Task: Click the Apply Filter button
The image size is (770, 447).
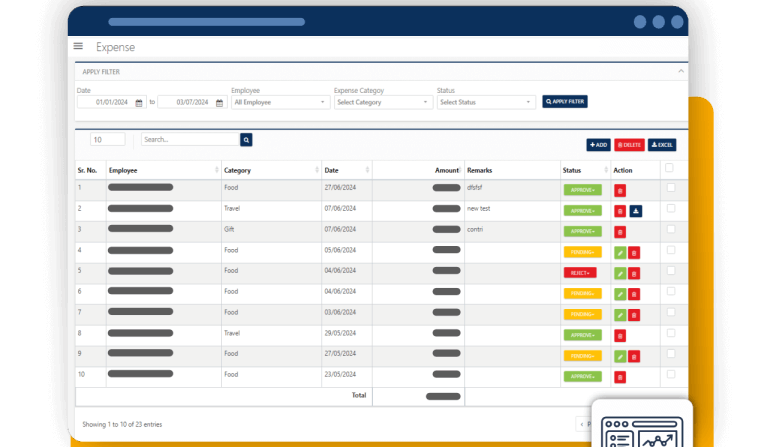Action: [565, 102]
